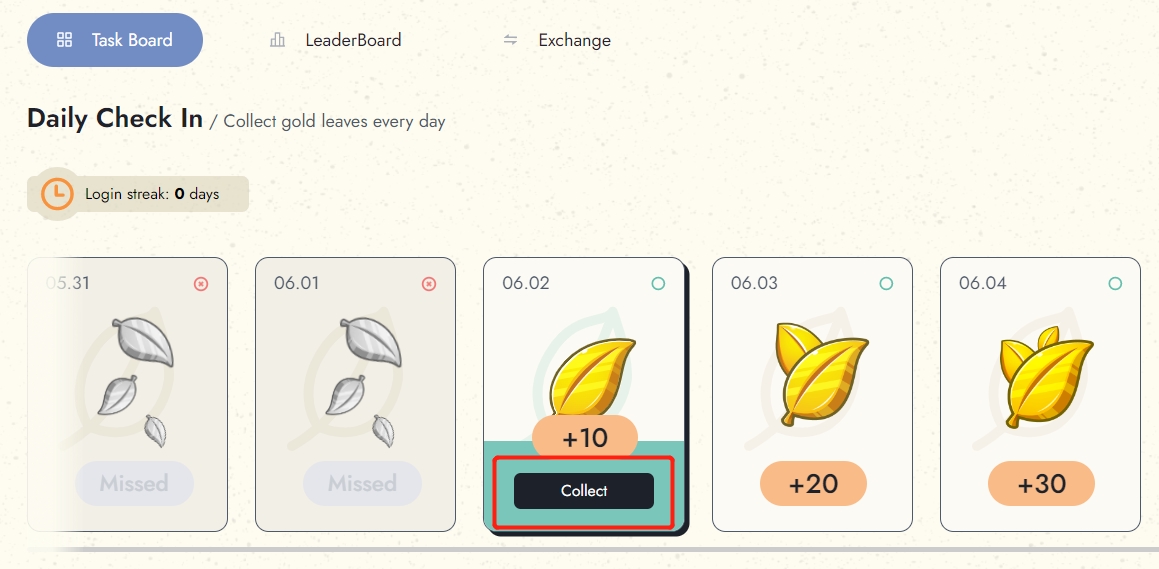Click the Task Board grid icon
Image resolution: width=1159 pixels, height=569 pixels.
(x=65, y=40)
